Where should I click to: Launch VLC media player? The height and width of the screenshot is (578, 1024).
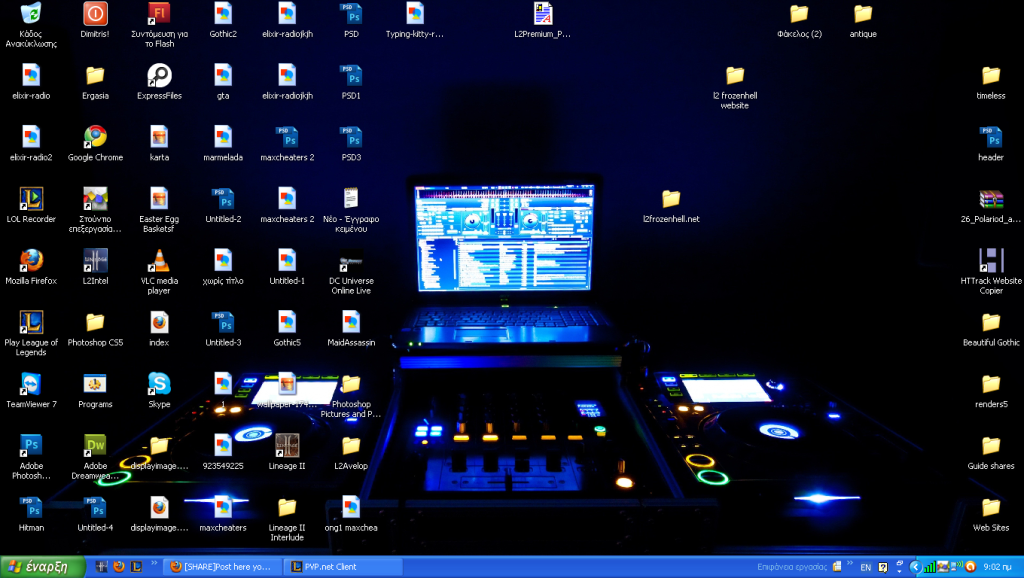[159, 260]
